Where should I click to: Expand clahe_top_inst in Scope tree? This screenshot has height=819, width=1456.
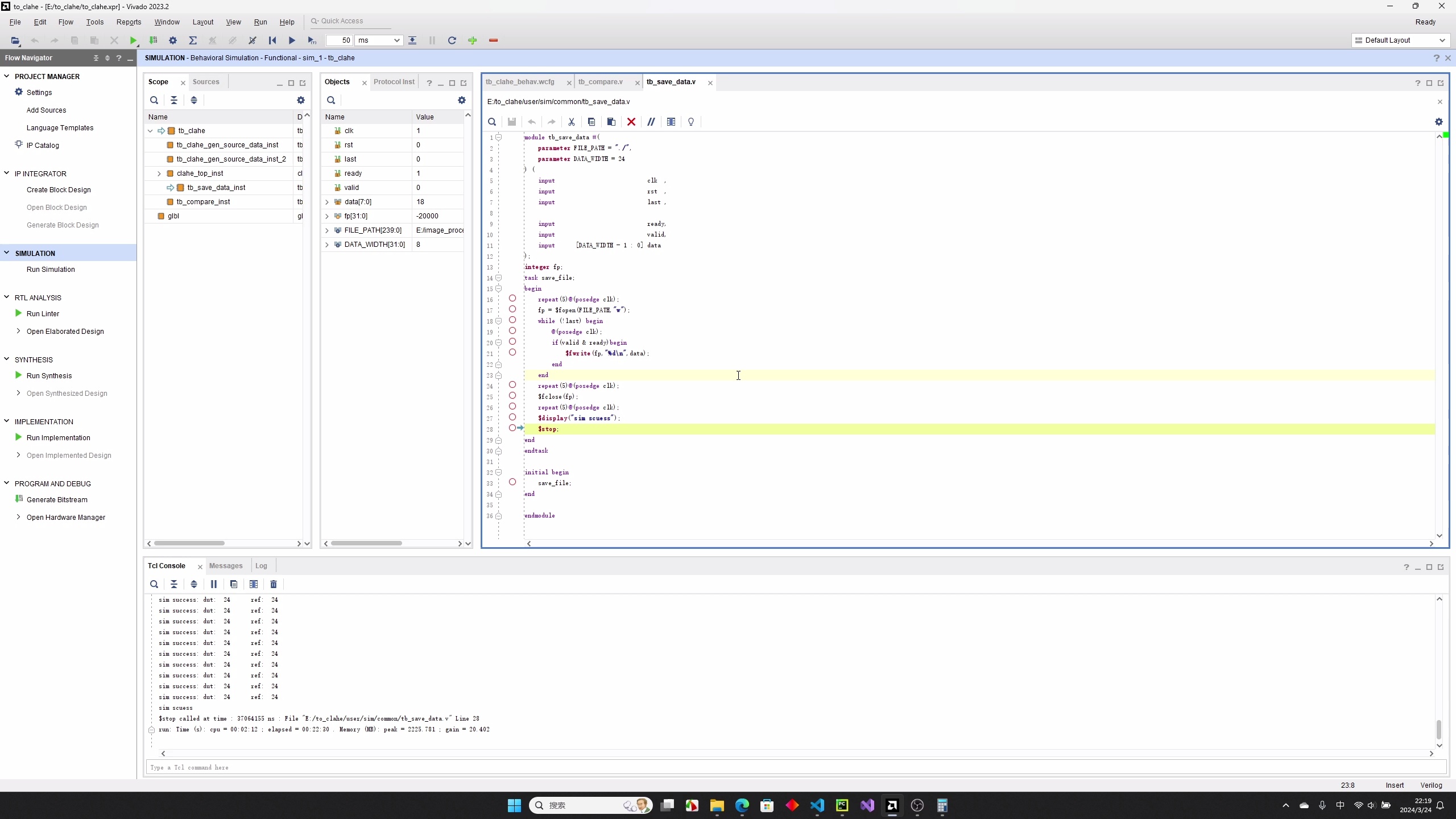pos(159,173)
